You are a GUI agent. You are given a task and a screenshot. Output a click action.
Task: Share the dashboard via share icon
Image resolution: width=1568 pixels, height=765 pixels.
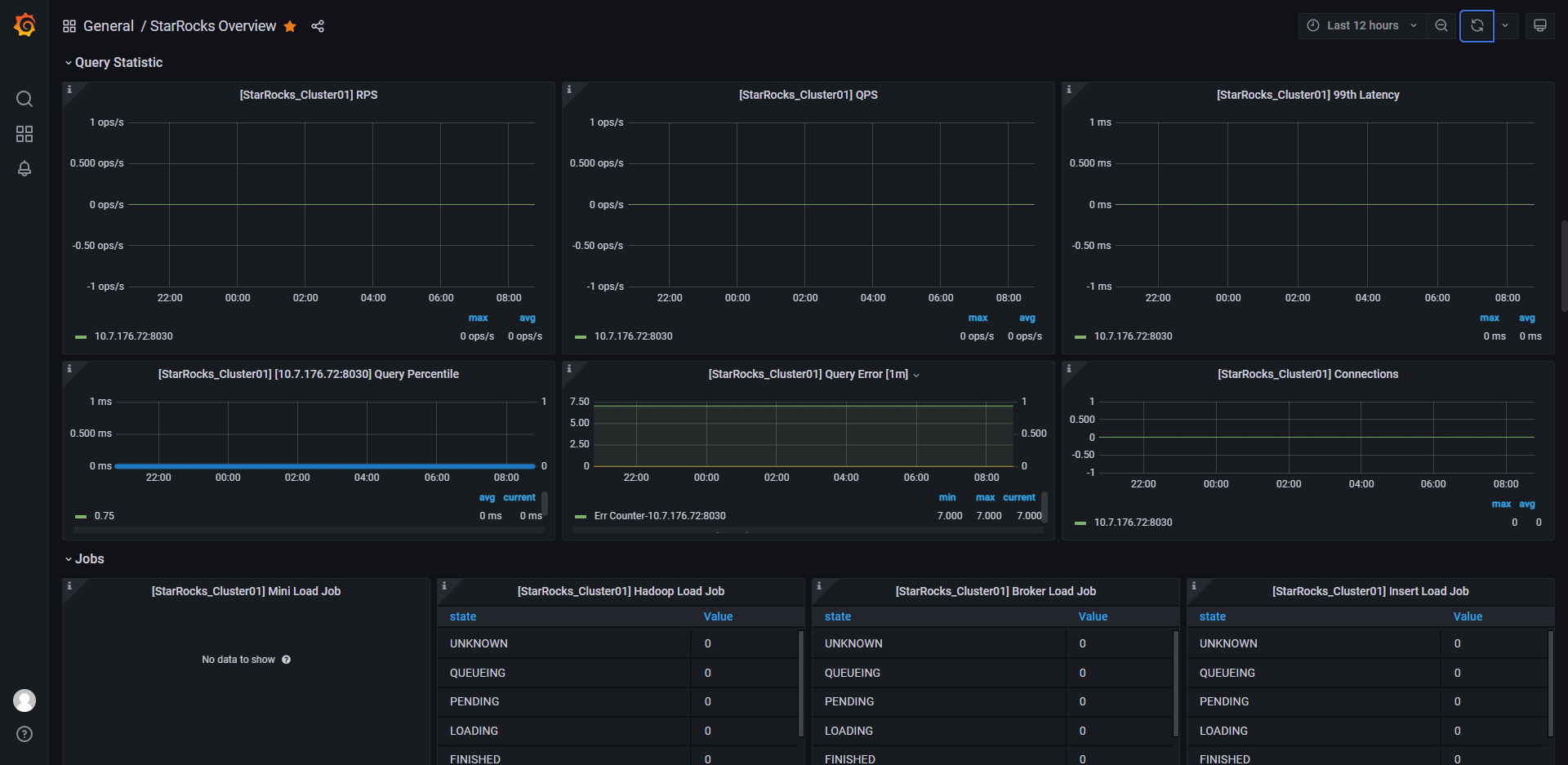click(x=318, y=26)
